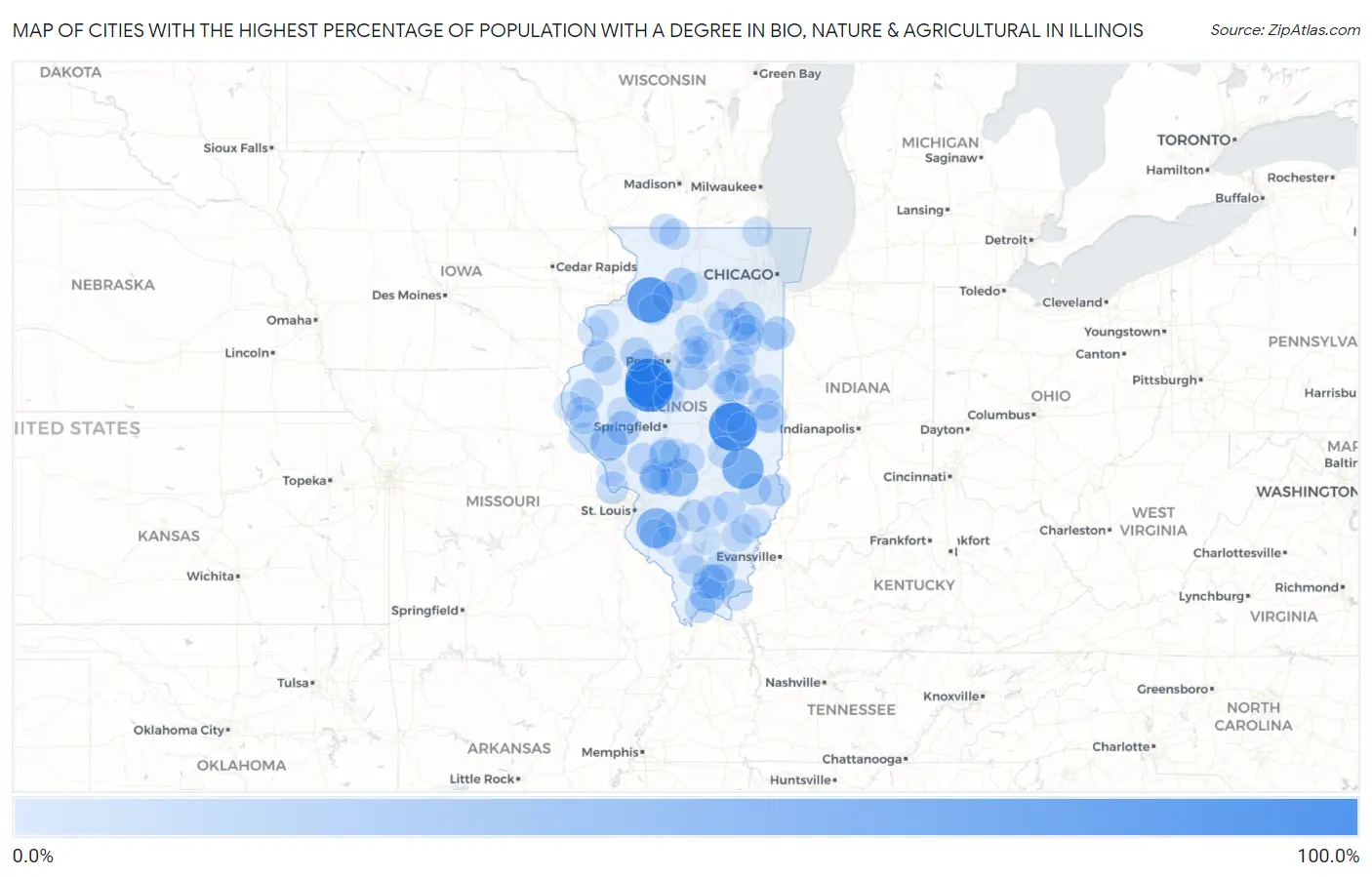Click the large bubble south of Cedar Rapids label
1372x877 pixels.
650,299
